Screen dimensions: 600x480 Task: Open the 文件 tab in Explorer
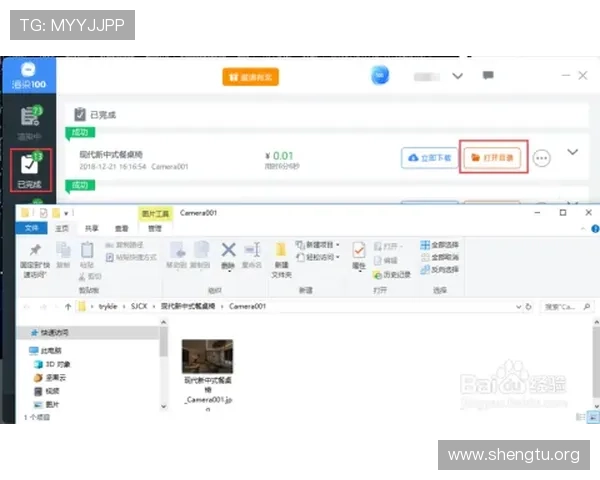tap(31, 228)
